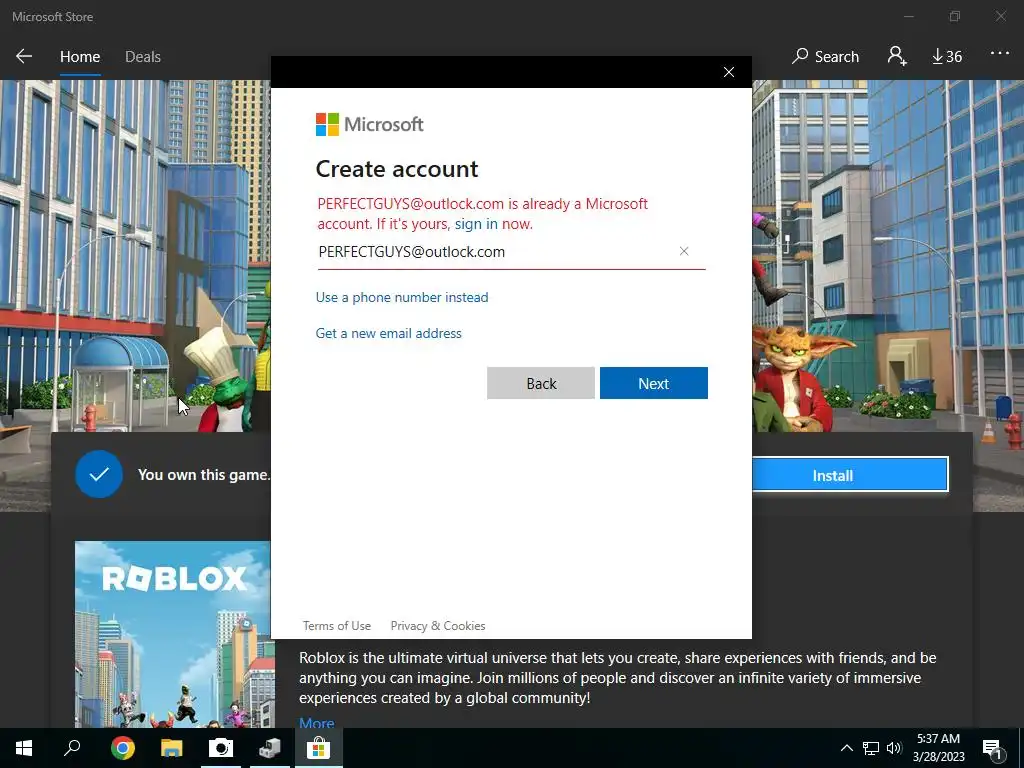Click the Roblox description paragraph

[x=617, y=677]
